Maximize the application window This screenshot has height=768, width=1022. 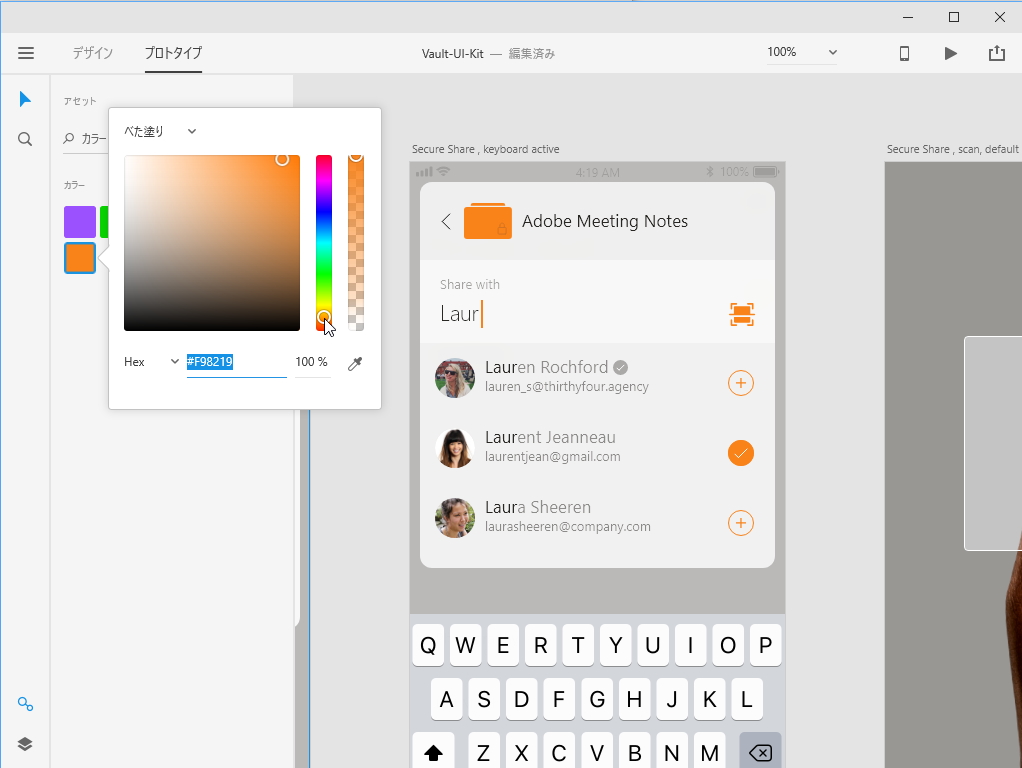954,18
